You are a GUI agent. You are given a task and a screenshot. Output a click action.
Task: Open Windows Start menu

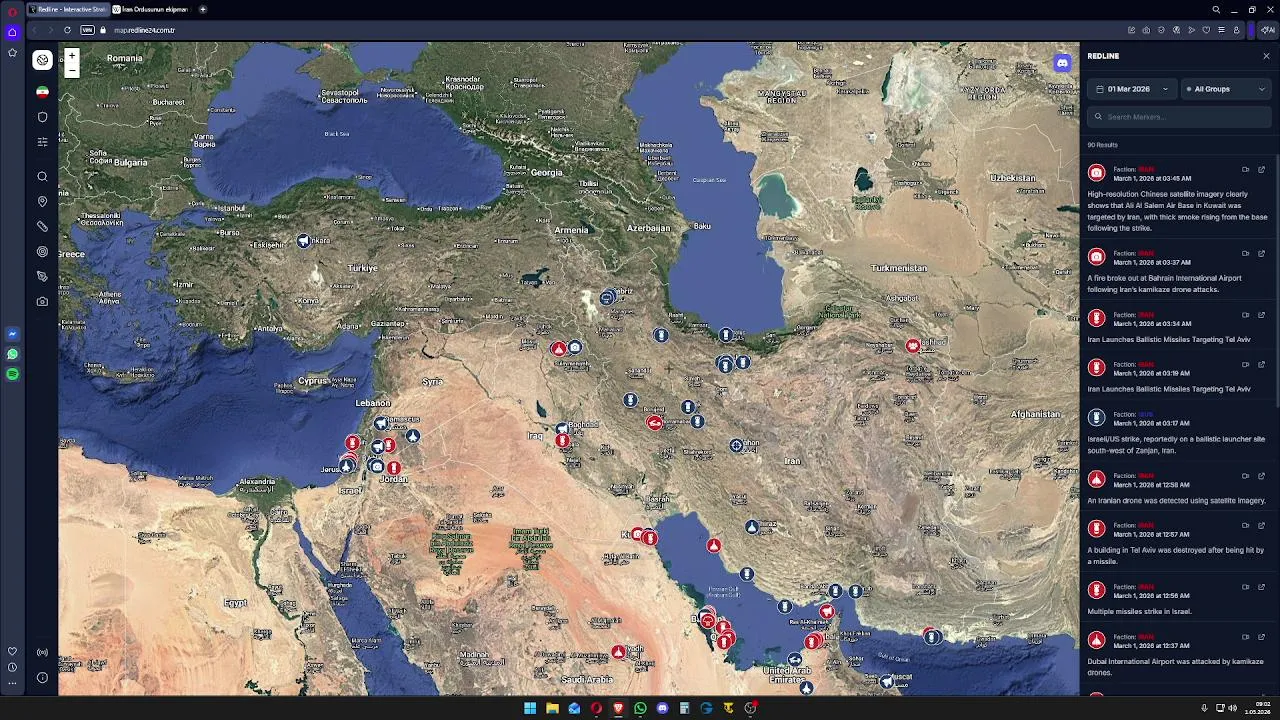(x=530, y=708)
